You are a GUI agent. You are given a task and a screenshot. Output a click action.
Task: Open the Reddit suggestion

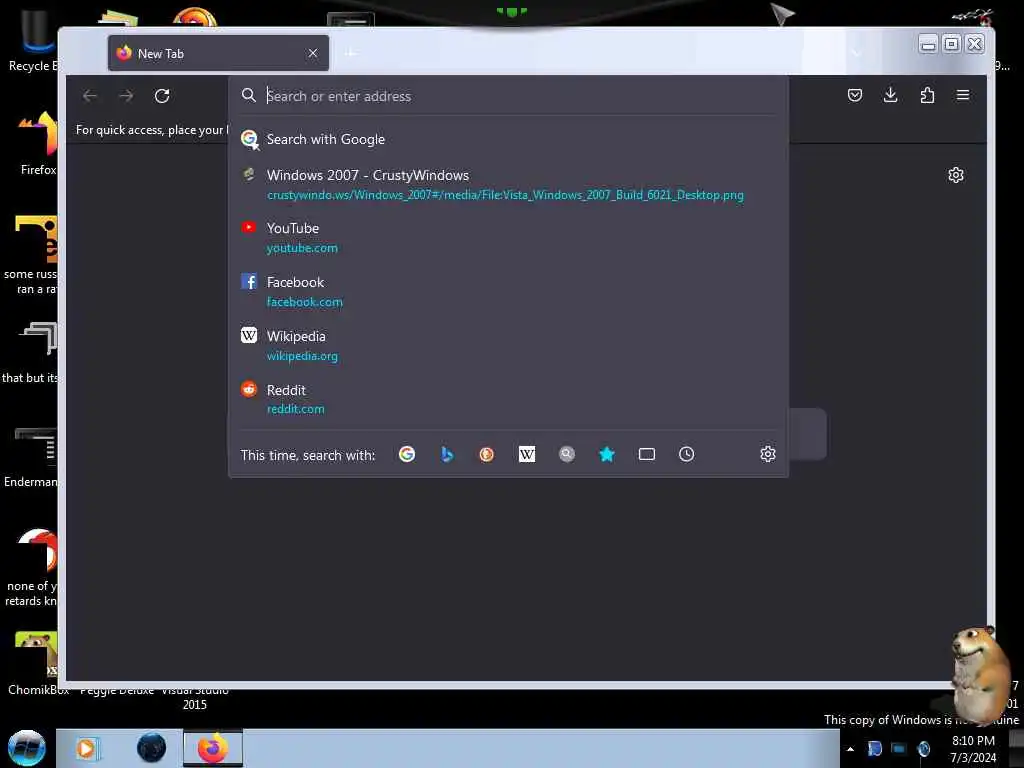pos(508,399)
